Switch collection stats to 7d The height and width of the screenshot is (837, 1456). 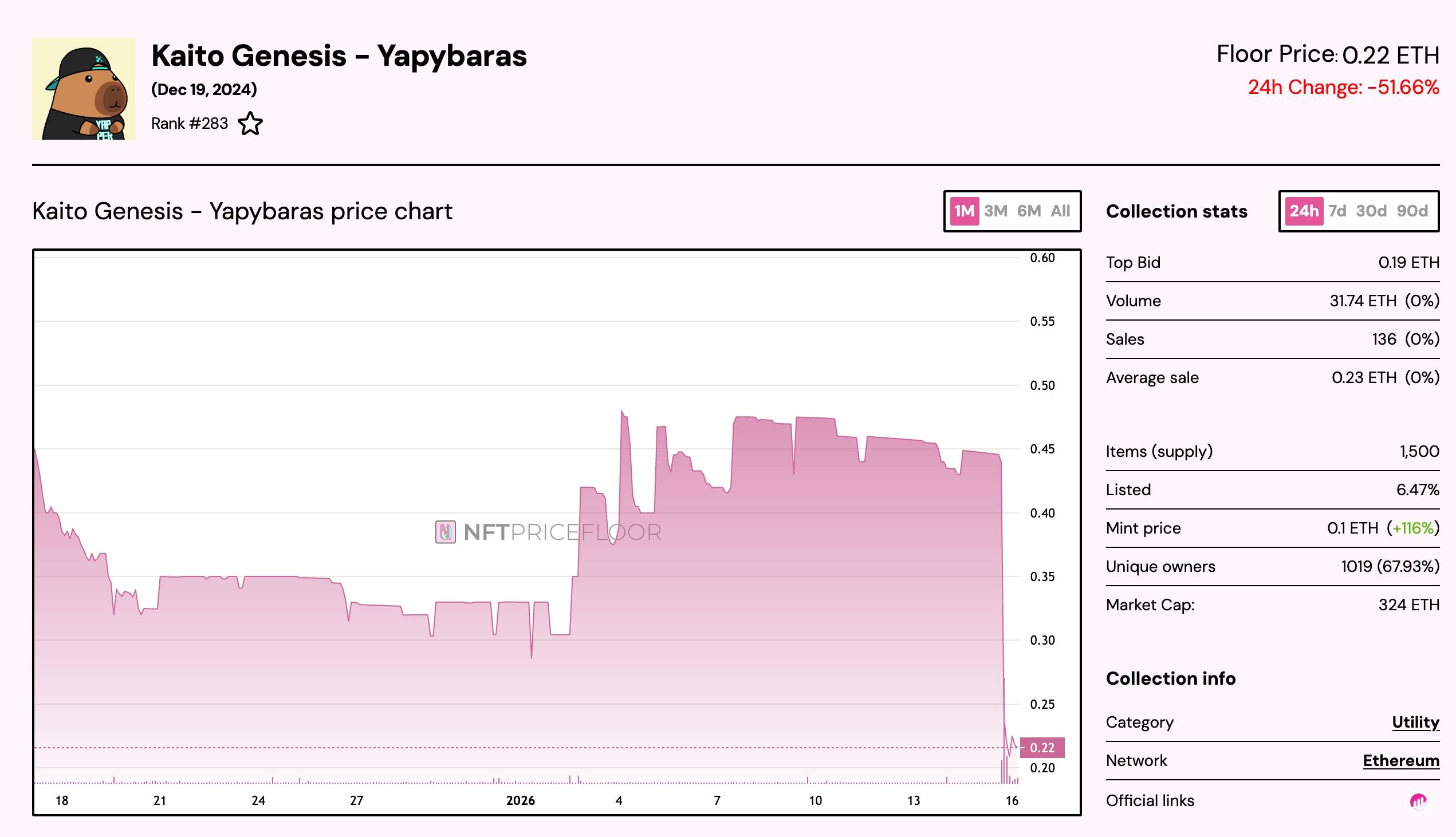(1337, 211)
